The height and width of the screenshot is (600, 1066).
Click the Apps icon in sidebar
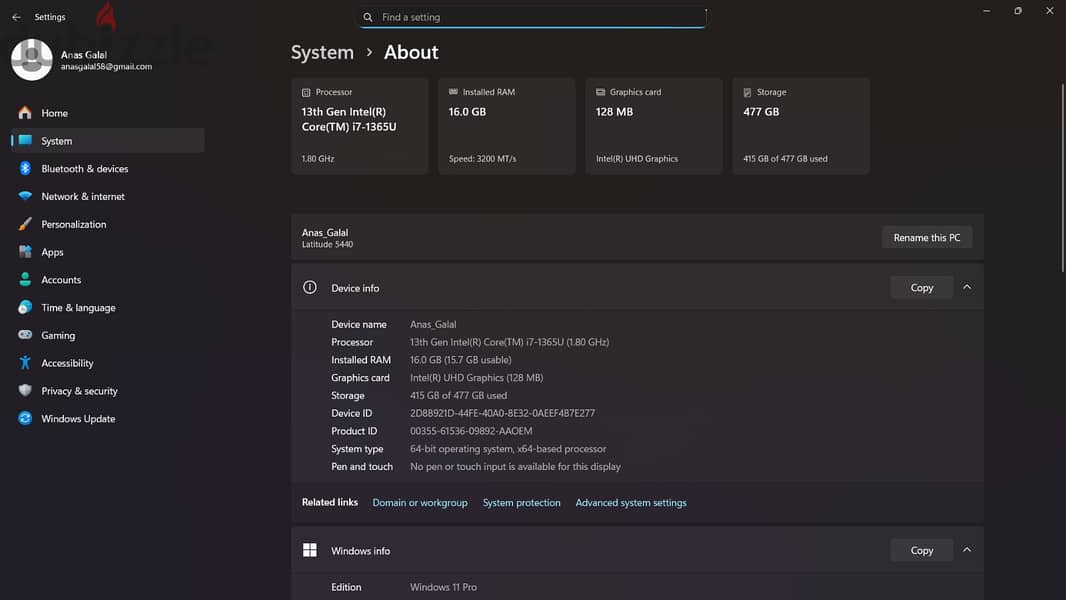pyautogui.click(x=25, y=252)
